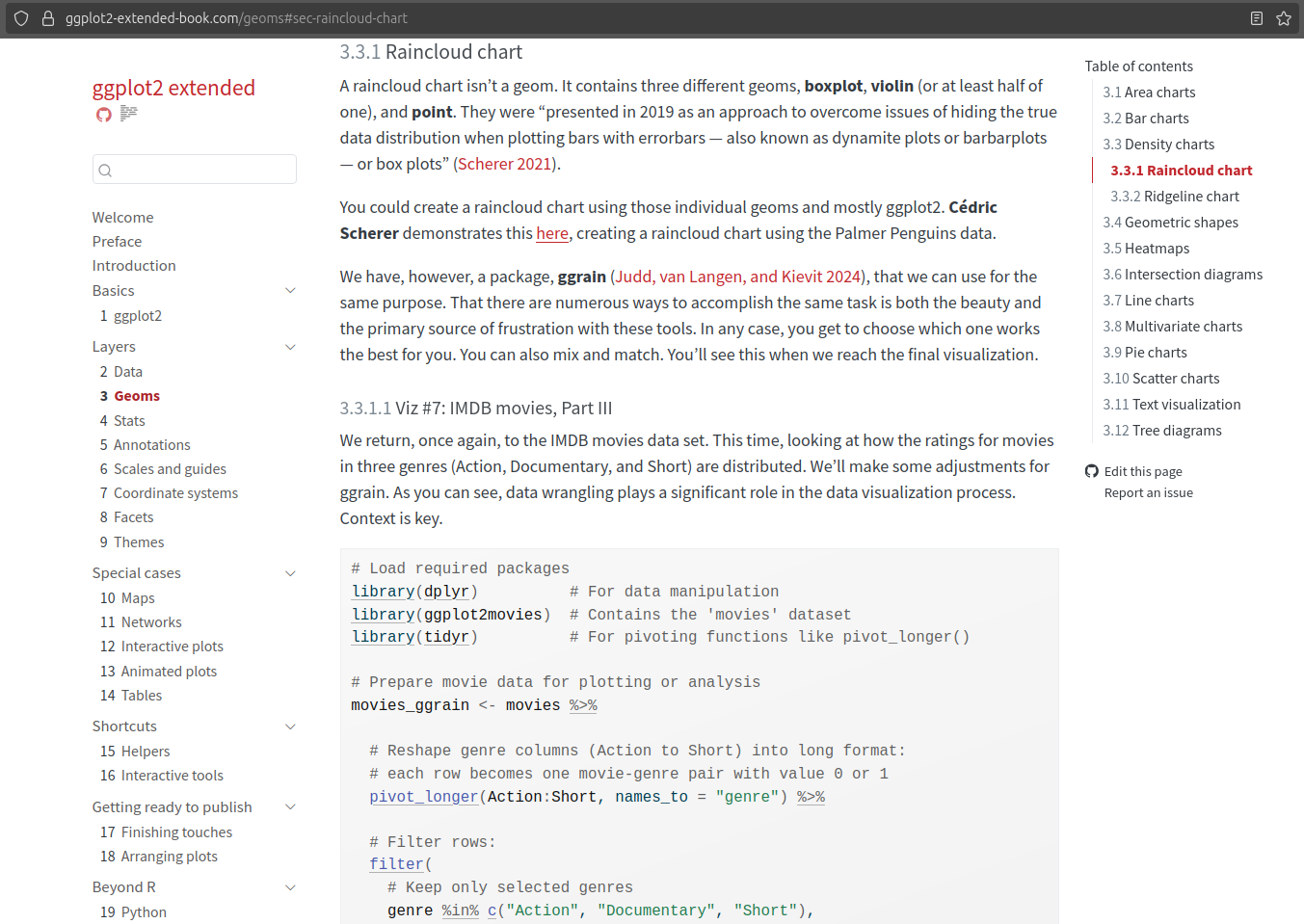Open chapter 2 Data
This screenshot has height=924, width=1304.
(x=121, y=372)
